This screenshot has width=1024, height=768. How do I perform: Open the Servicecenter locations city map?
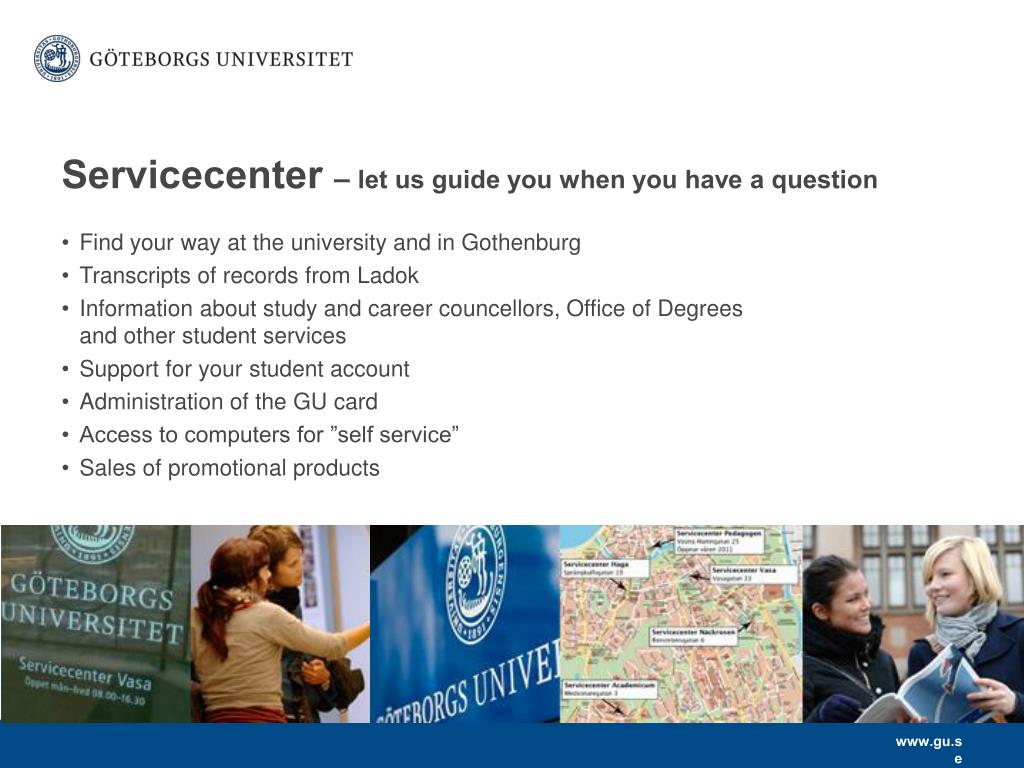[681, 624]
